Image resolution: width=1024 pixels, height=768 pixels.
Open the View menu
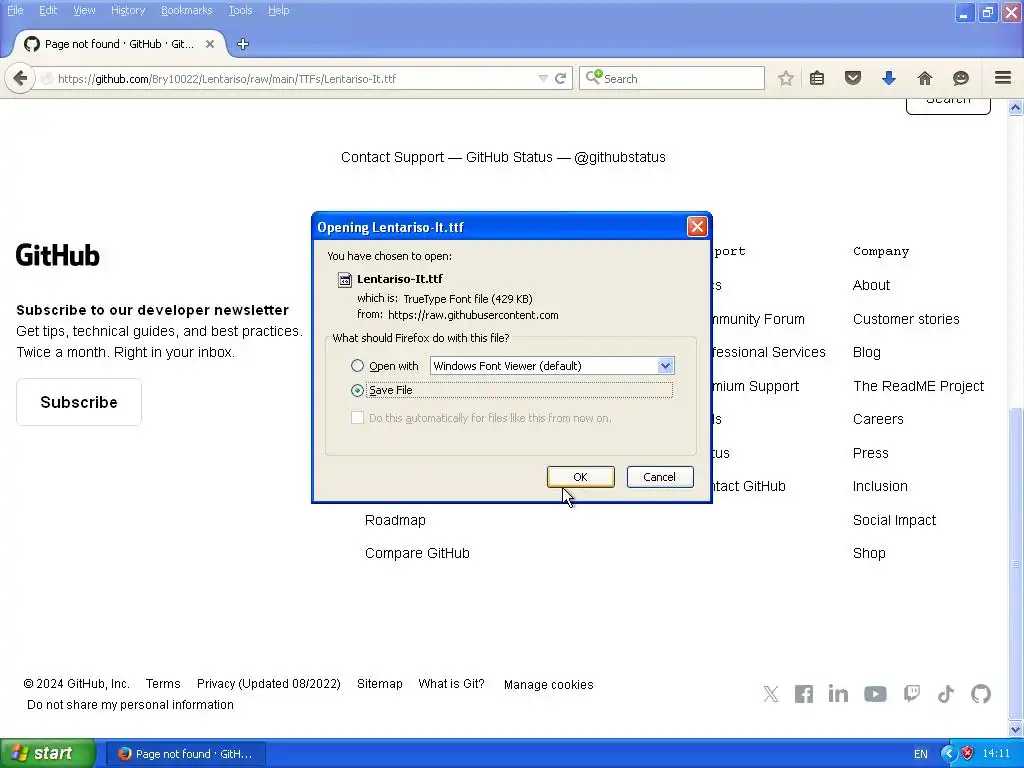pos(84,10)
